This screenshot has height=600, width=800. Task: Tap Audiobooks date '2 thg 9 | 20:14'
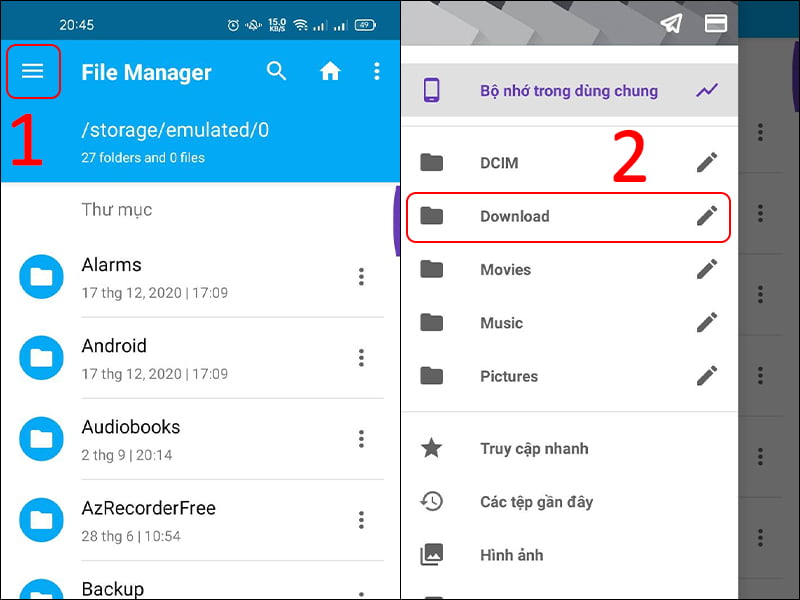[127, 455]
